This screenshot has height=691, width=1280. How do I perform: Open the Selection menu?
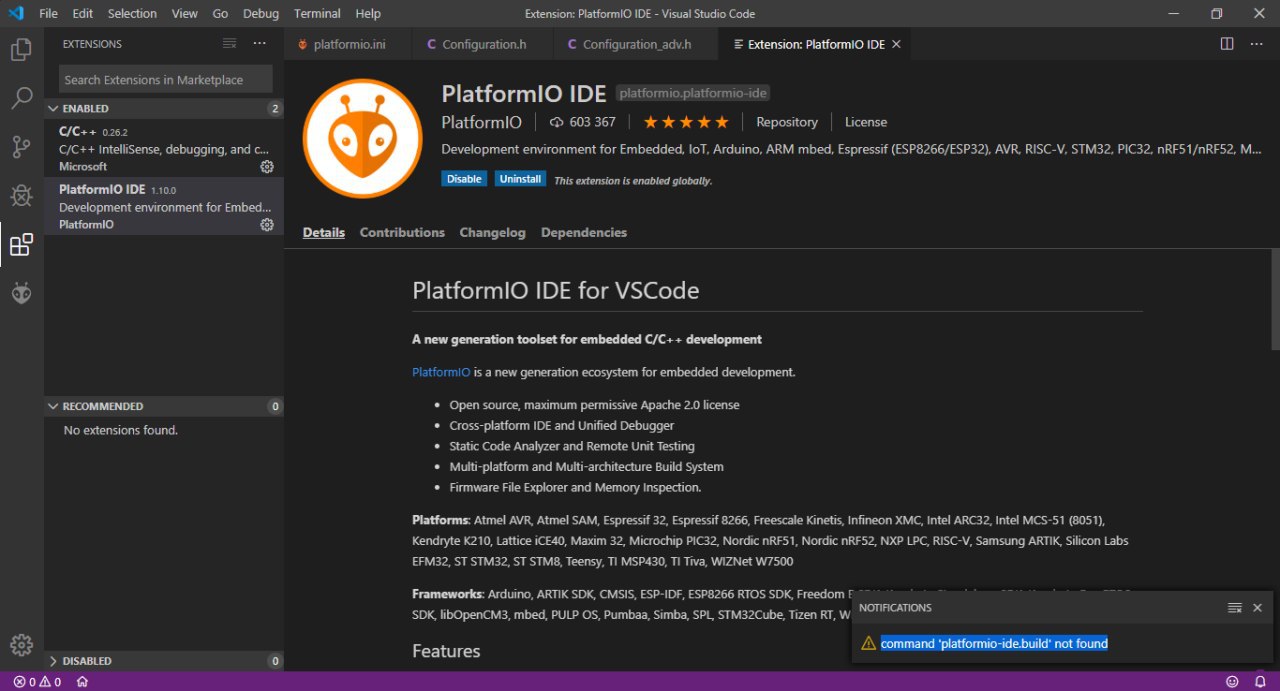(132, 13)
